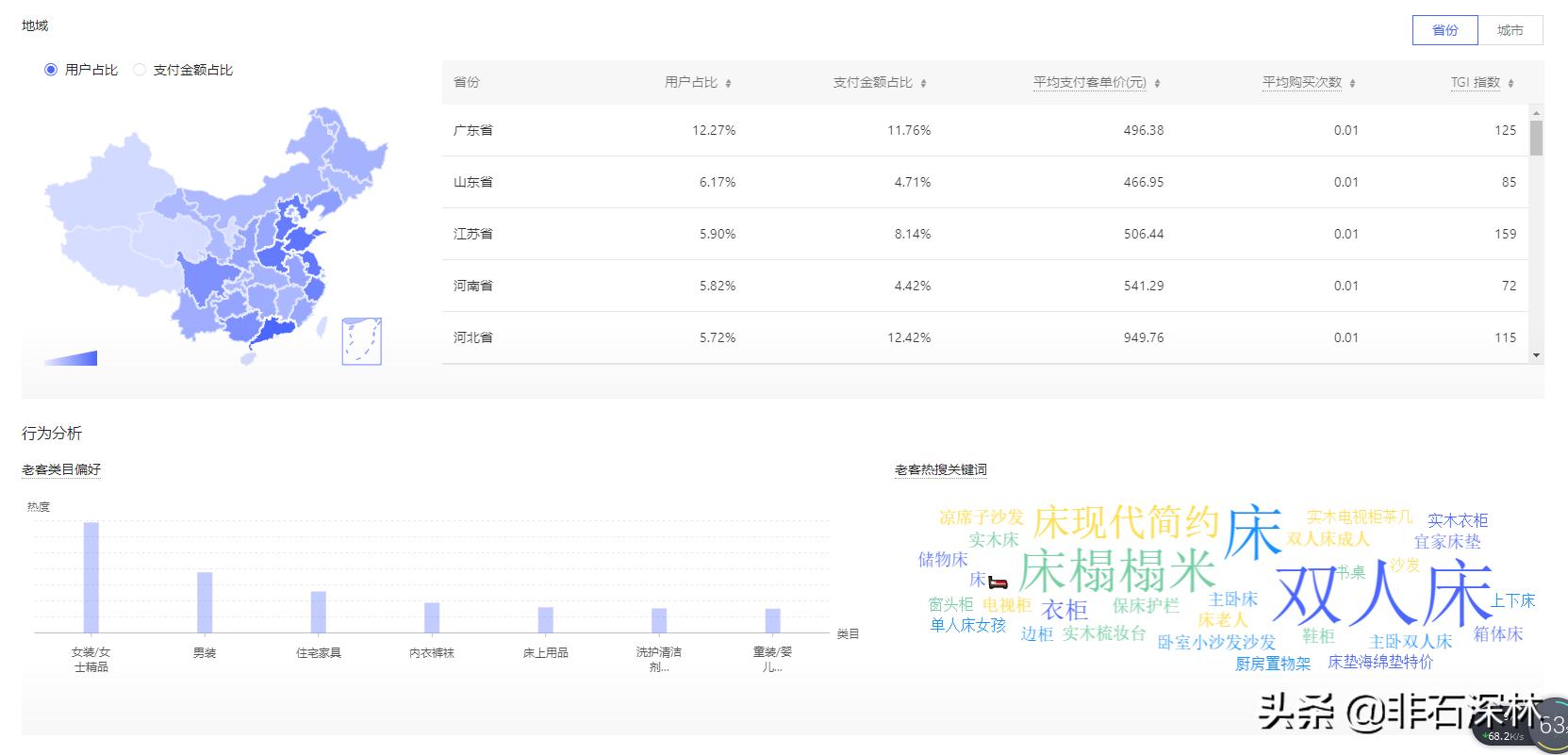Click the 床榻榻米 keyword in word cloud
The height and width of the screenshot is (755, 1568).
[x=1117, y=569]
